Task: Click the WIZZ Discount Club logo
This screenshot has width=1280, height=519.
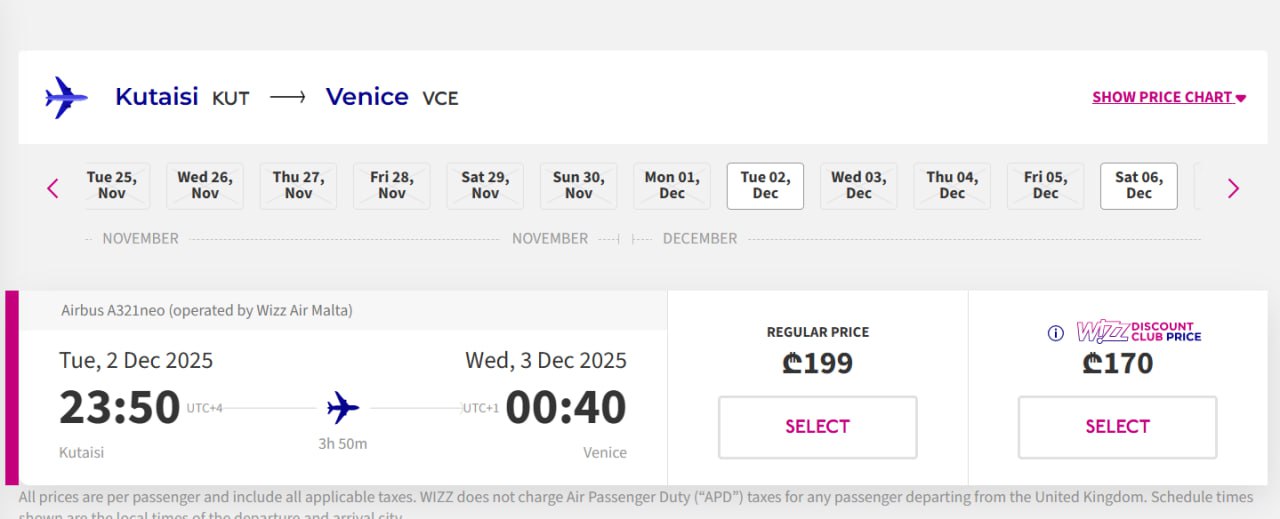Action: (x=1139, y=332)
